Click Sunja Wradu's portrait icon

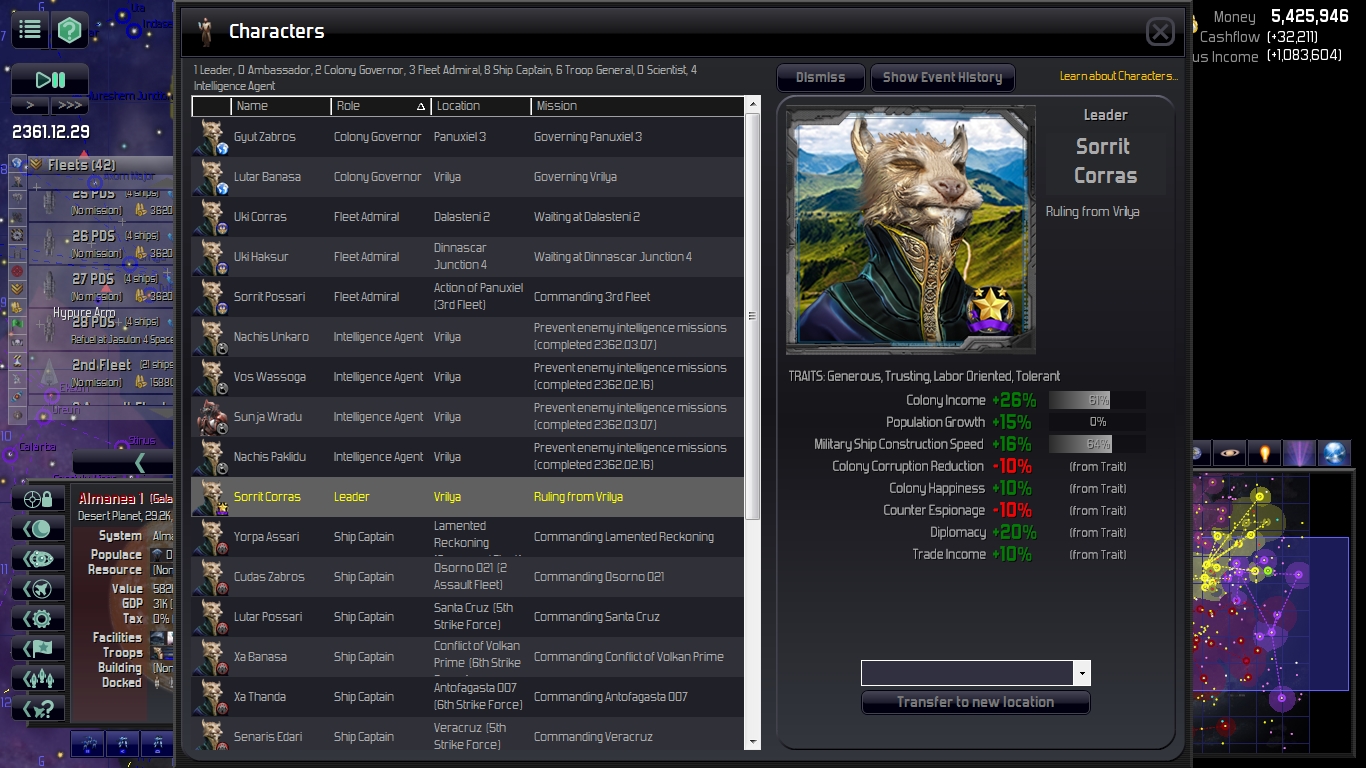212,417
